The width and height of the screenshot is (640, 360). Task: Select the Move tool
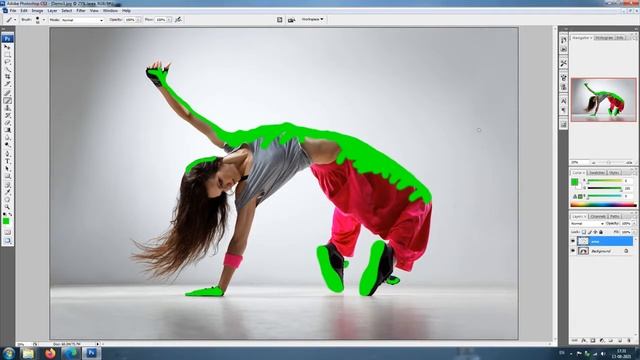7,47
